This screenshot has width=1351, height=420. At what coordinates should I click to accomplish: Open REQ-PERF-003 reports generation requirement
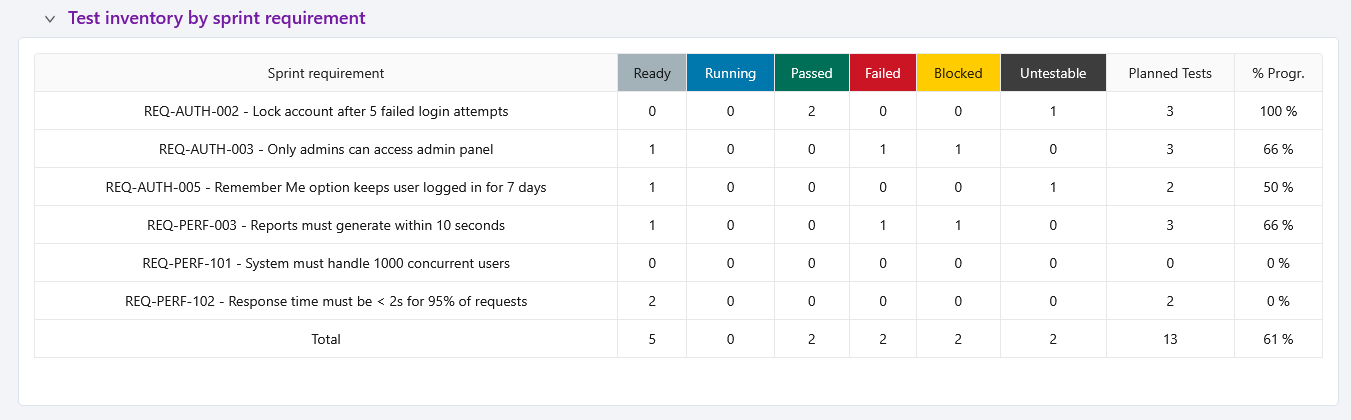coord(326,225)
